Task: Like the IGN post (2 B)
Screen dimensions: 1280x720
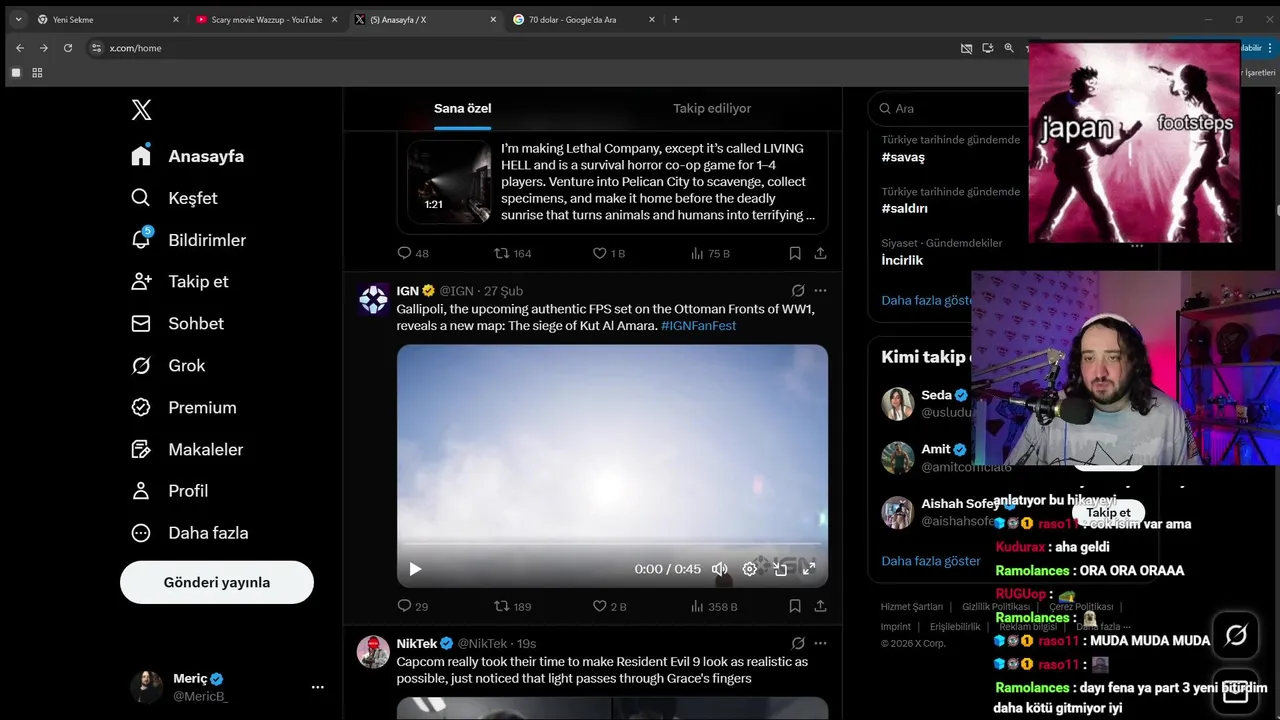Action: [609, 606]
